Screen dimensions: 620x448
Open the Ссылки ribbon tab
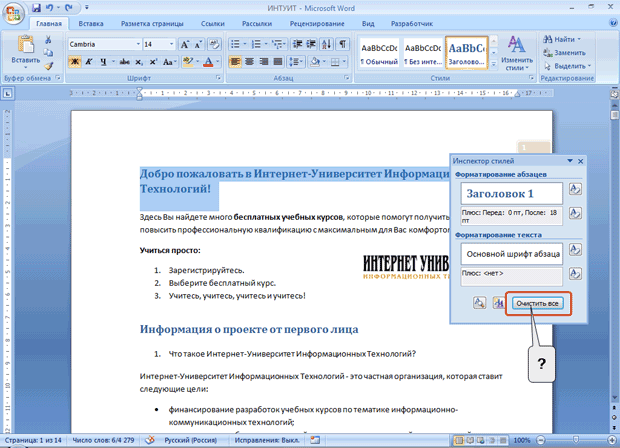click(x=213, y=24)
